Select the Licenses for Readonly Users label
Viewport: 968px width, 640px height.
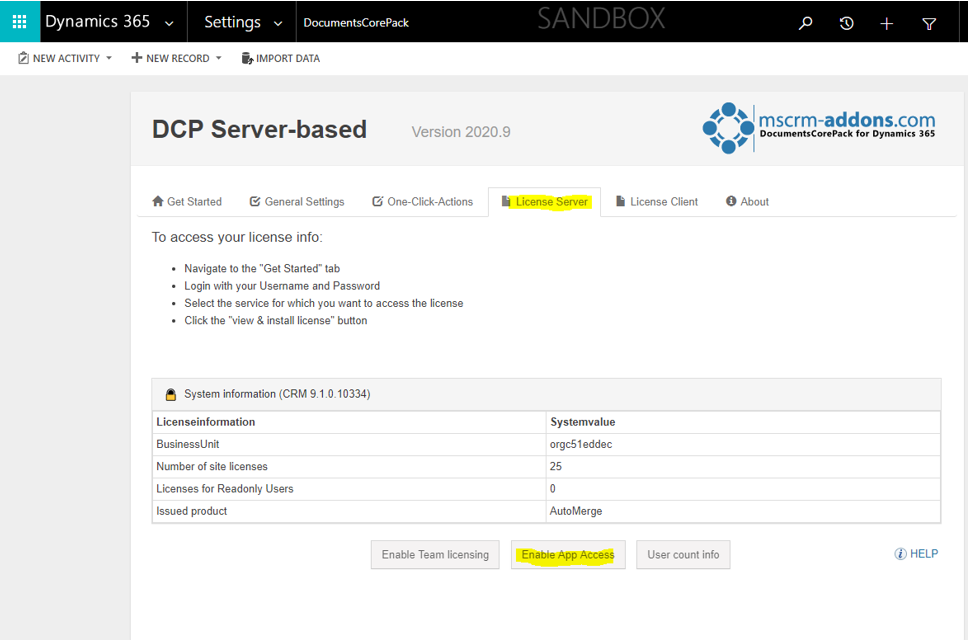pyautogui.click(x=225, y=489)
